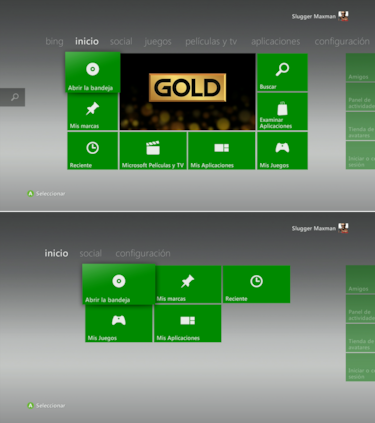Open Mis Juegos tile in the three-tab dashboard
375x423 pixels.
click(x=119, y=323)
